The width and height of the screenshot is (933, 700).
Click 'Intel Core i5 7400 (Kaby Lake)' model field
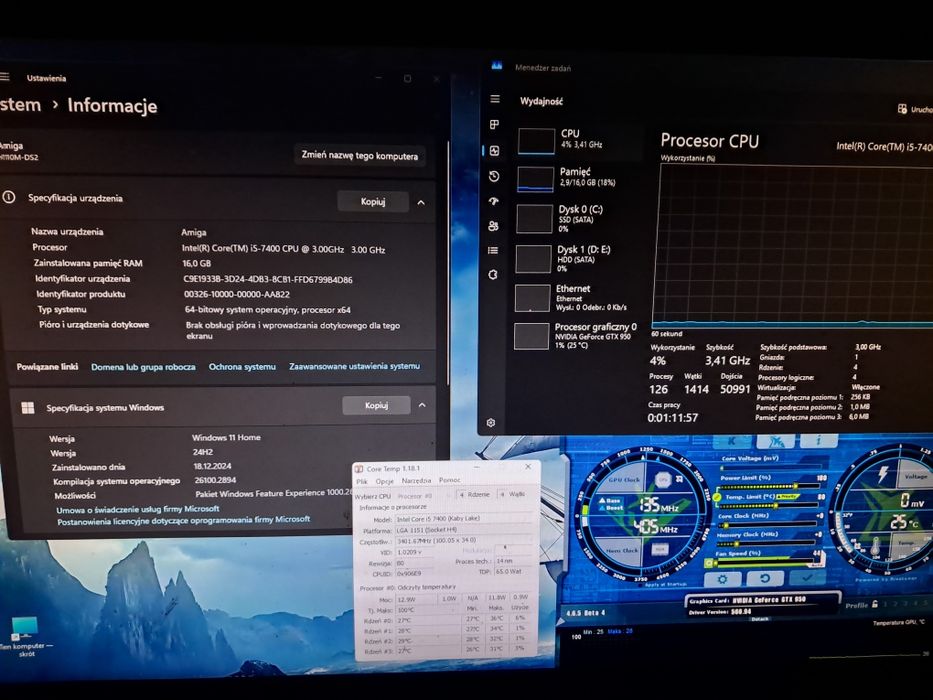coord(463,518)
